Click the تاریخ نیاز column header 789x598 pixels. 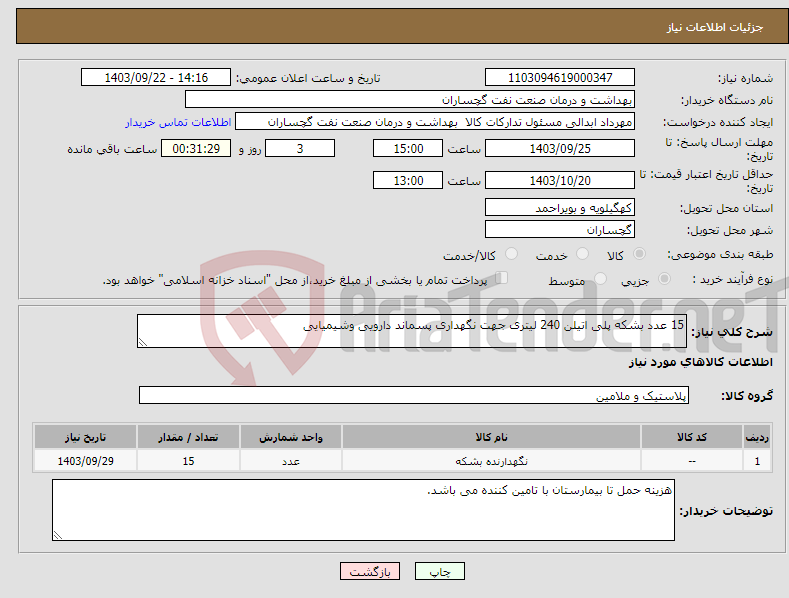(86, 437)
